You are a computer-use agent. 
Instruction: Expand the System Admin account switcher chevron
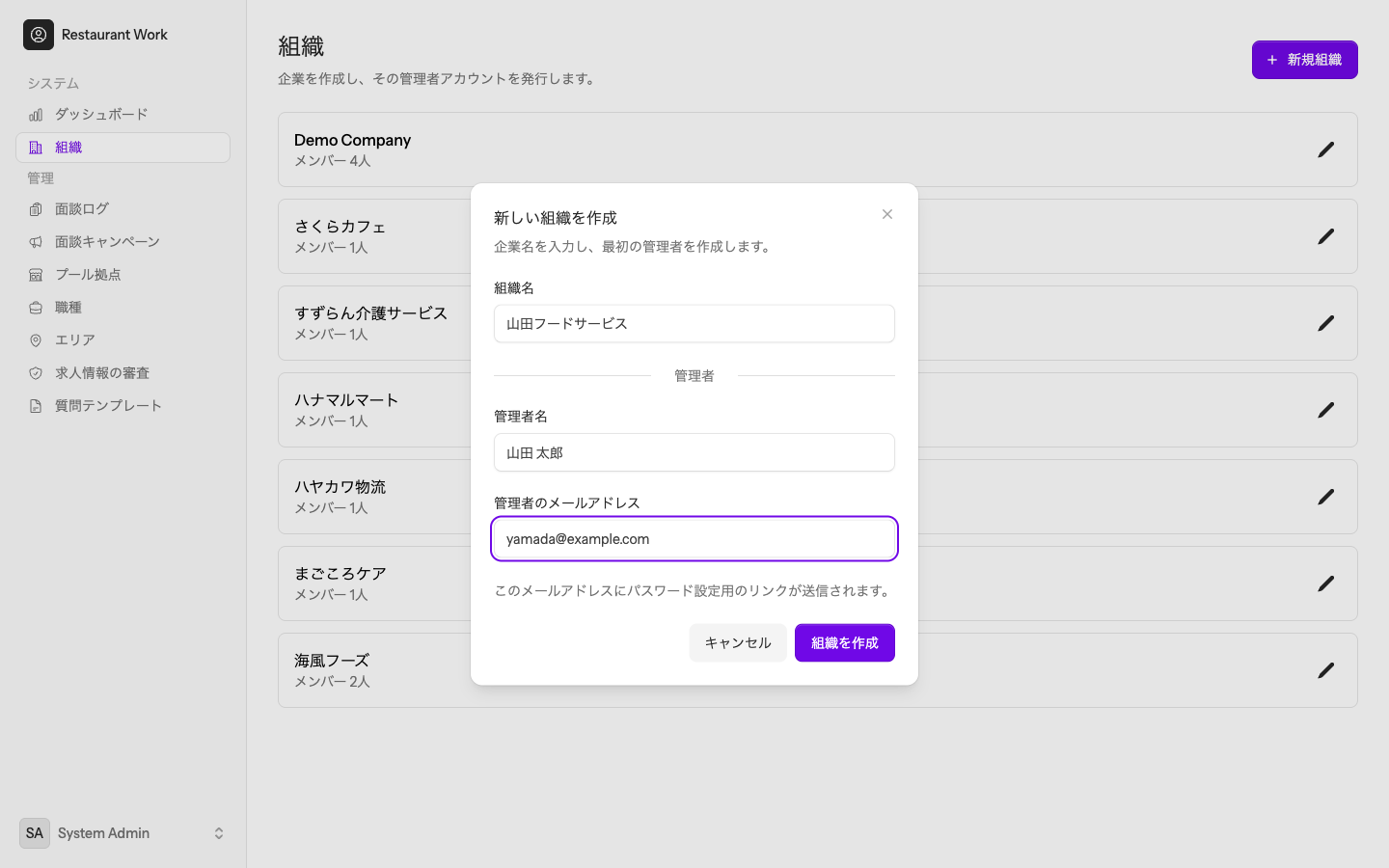click(219, 833)
